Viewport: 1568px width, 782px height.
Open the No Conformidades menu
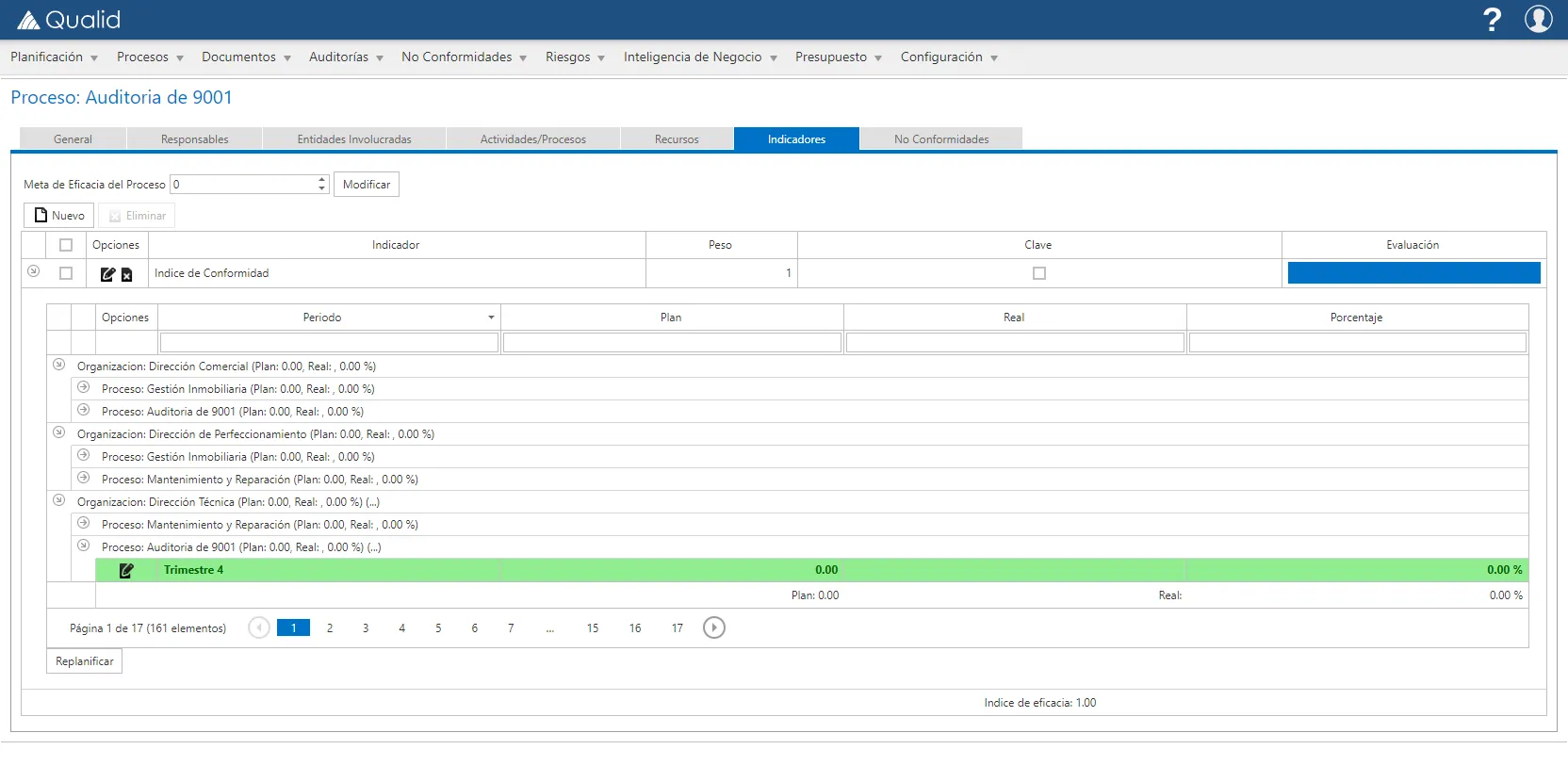coord(464,57)
